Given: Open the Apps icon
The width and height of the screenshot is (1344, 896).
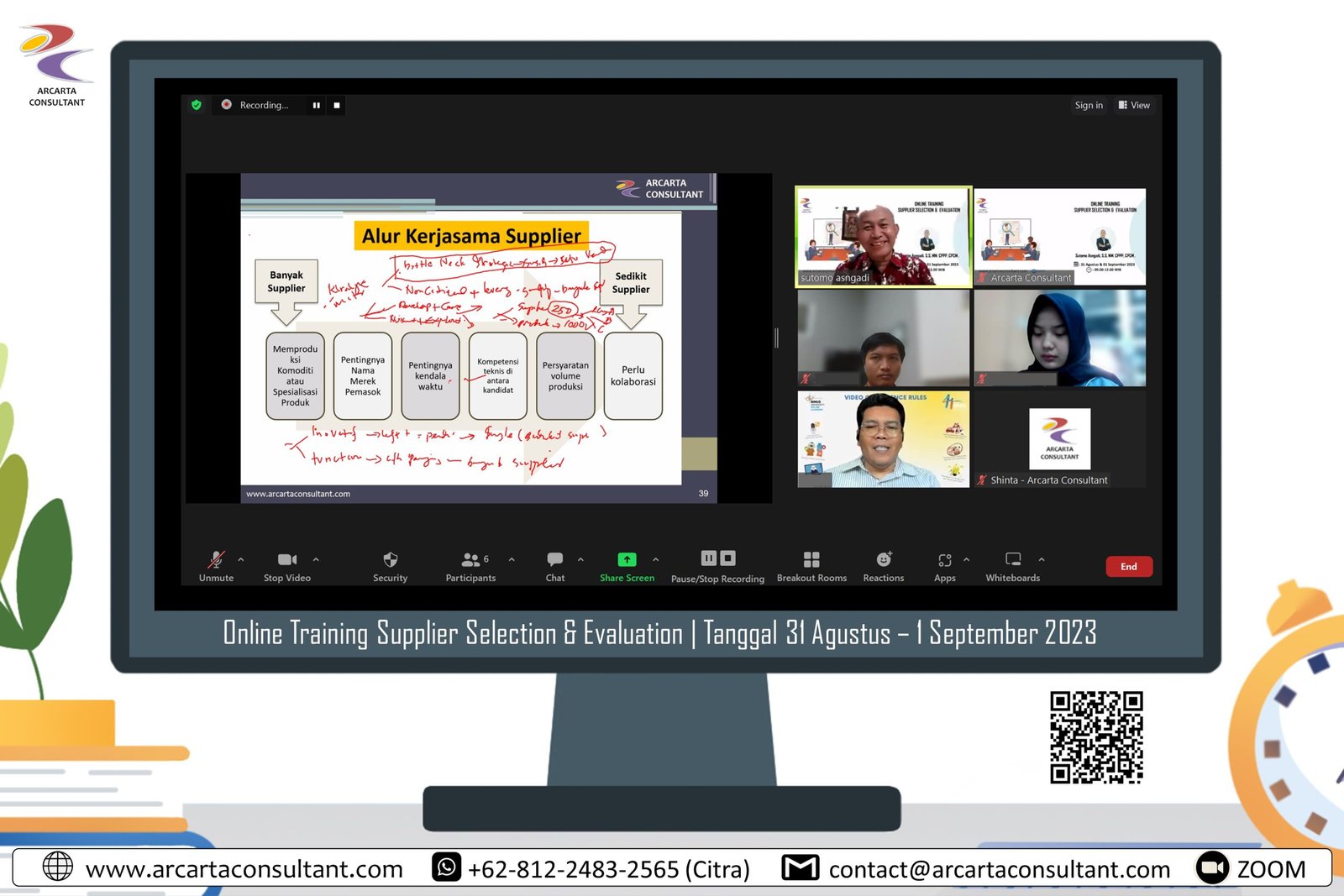Looking at the screenshot, I should click(x=945, y=560).
